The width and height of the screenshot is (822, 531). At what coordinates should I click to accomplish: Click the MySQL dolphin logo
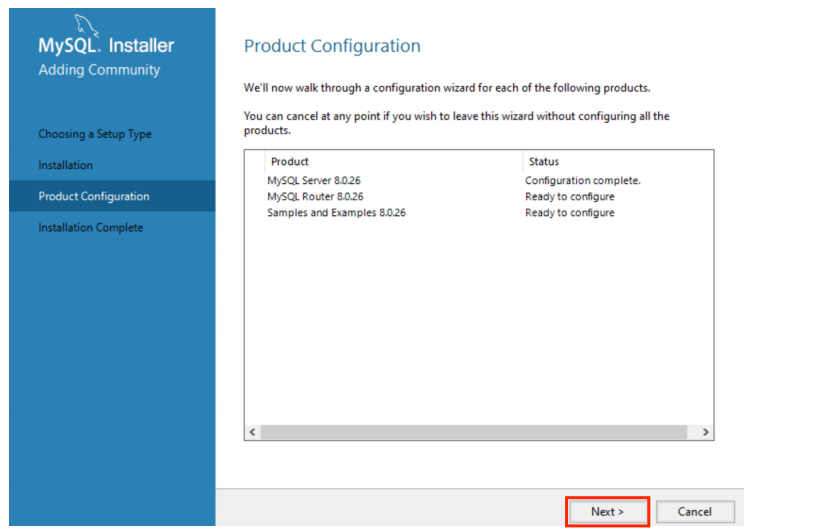click(86, 25)
